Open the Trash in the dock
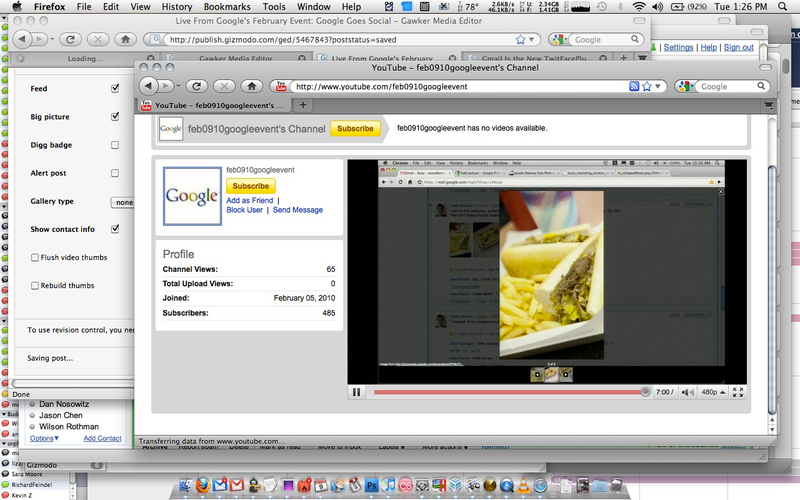800x500 pixels. [x=616, y=485]
